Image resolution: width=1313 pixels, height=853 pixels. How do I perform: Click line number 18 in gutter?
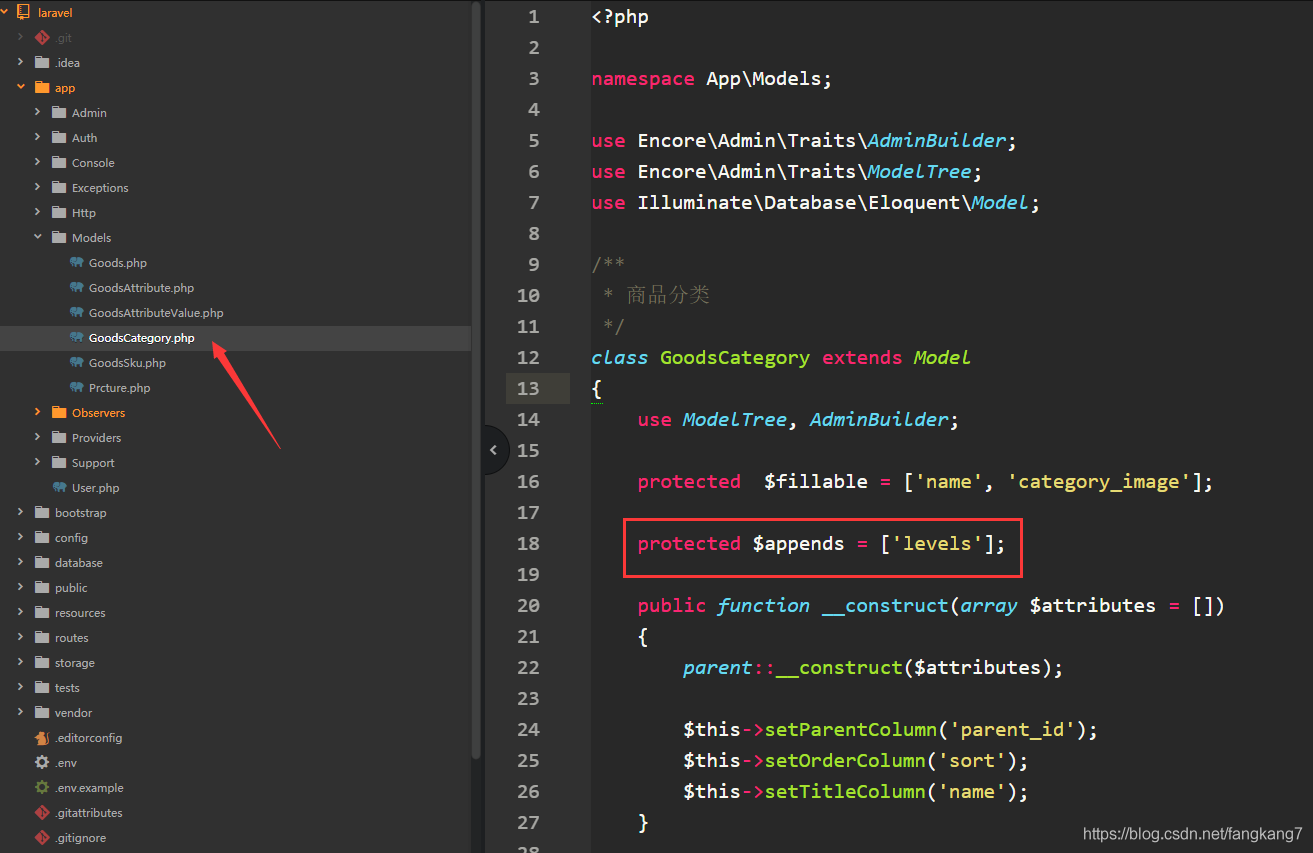[x=528, y=543]
